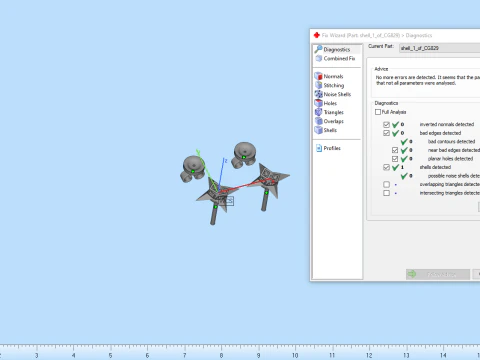Click the Follow Advice button with green arrow
Viewport: 480px width, 360px height.
click(438, 274)
